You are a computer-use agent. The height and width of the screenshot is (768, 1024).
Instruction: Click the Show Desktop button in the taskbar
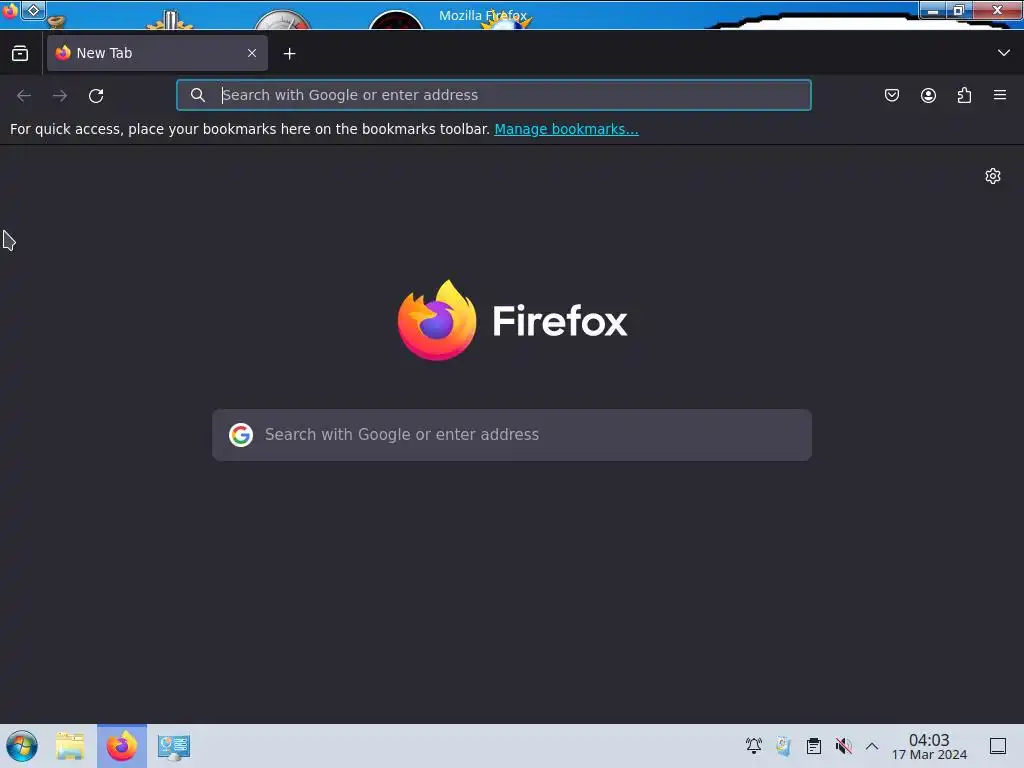[998, 746]
